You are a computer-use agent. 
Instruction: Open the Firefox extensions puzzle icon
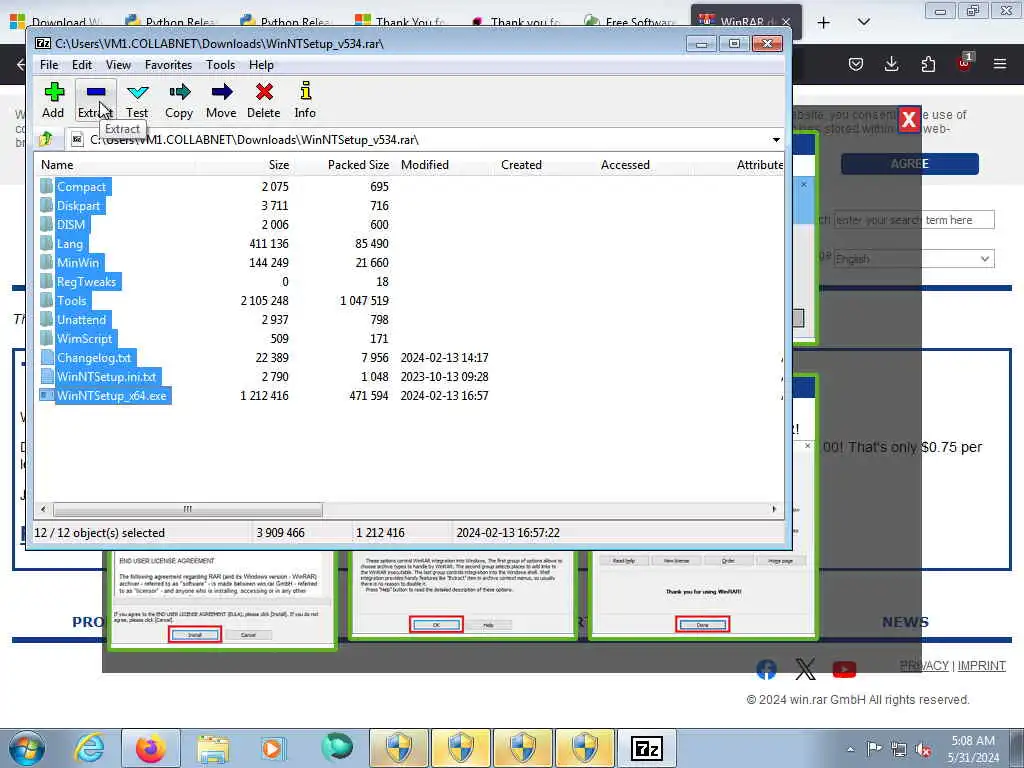(x=928, y=63)
